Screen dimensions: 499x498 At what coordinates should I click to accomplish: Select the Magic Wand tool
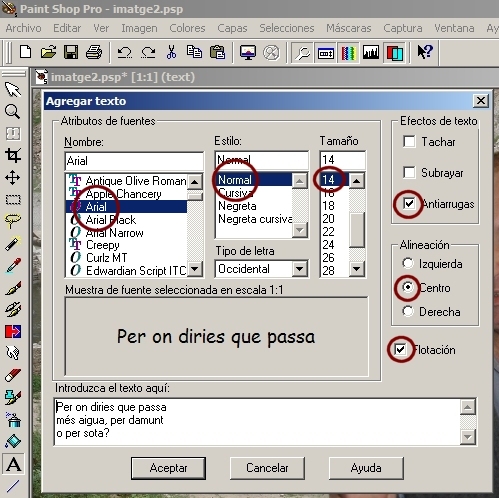13,243
